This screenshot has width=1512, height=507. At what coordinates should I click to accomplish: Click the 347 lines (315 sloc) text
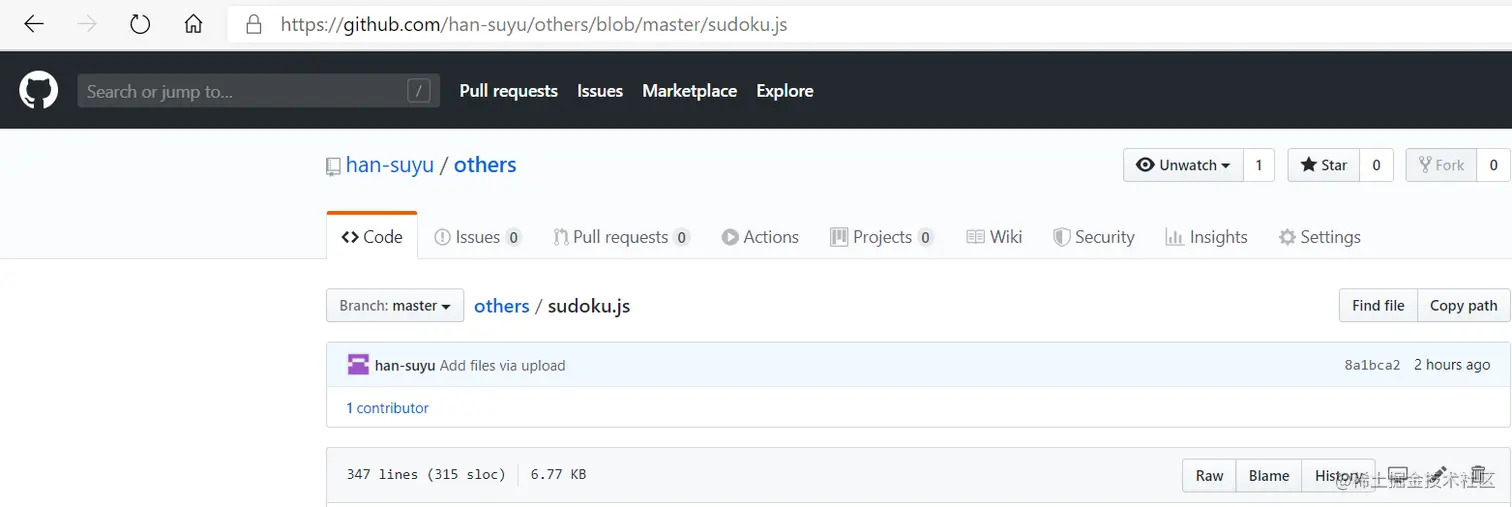(426, 474)
